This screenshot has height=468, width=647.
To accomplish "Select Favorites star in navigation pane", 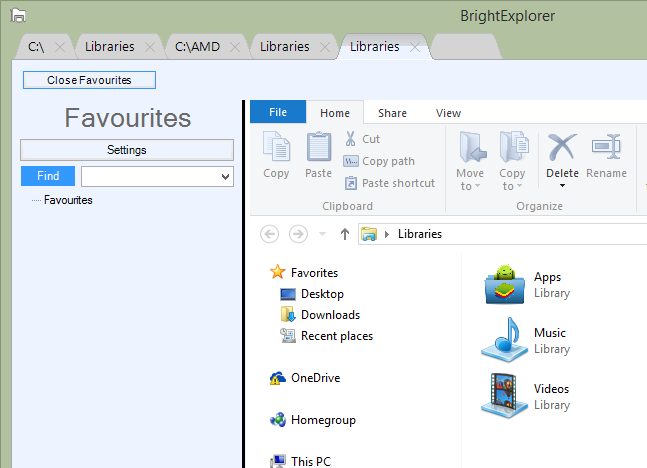I will click(278, 272).
